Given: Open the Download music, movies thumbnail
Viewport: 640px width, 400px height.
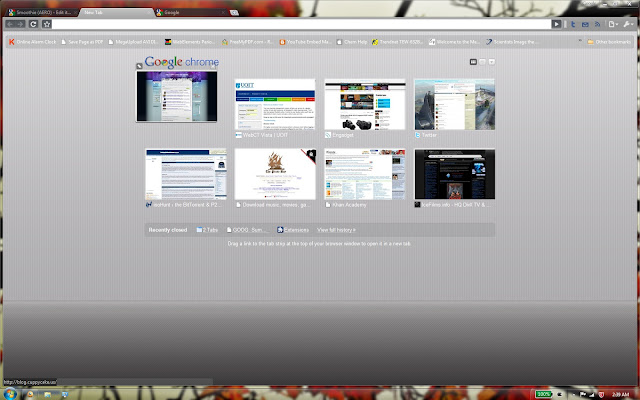Looking at the screenshot, I should pos(275,174).
